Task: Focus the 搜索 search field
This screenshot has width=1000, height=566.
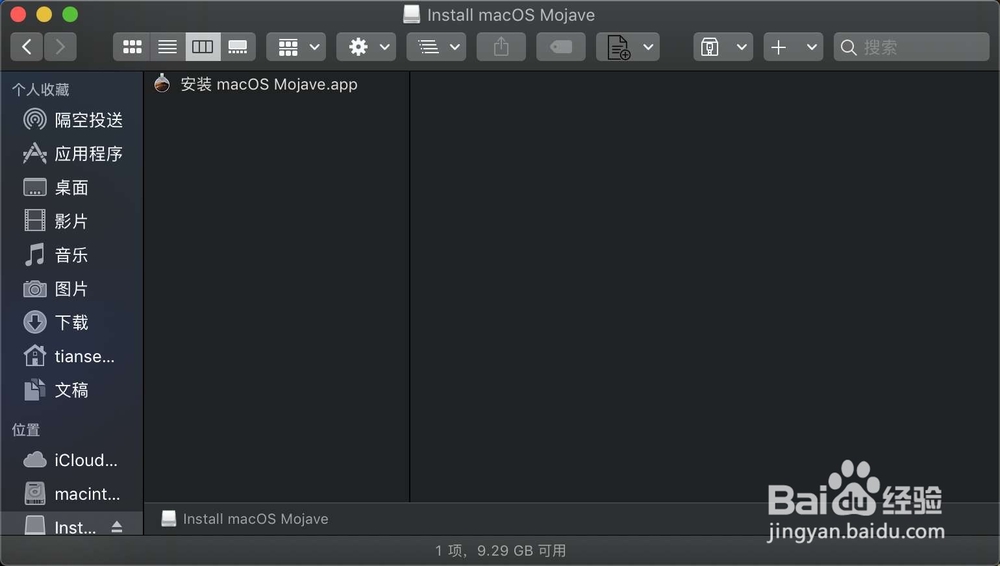Action: point(911,47)
